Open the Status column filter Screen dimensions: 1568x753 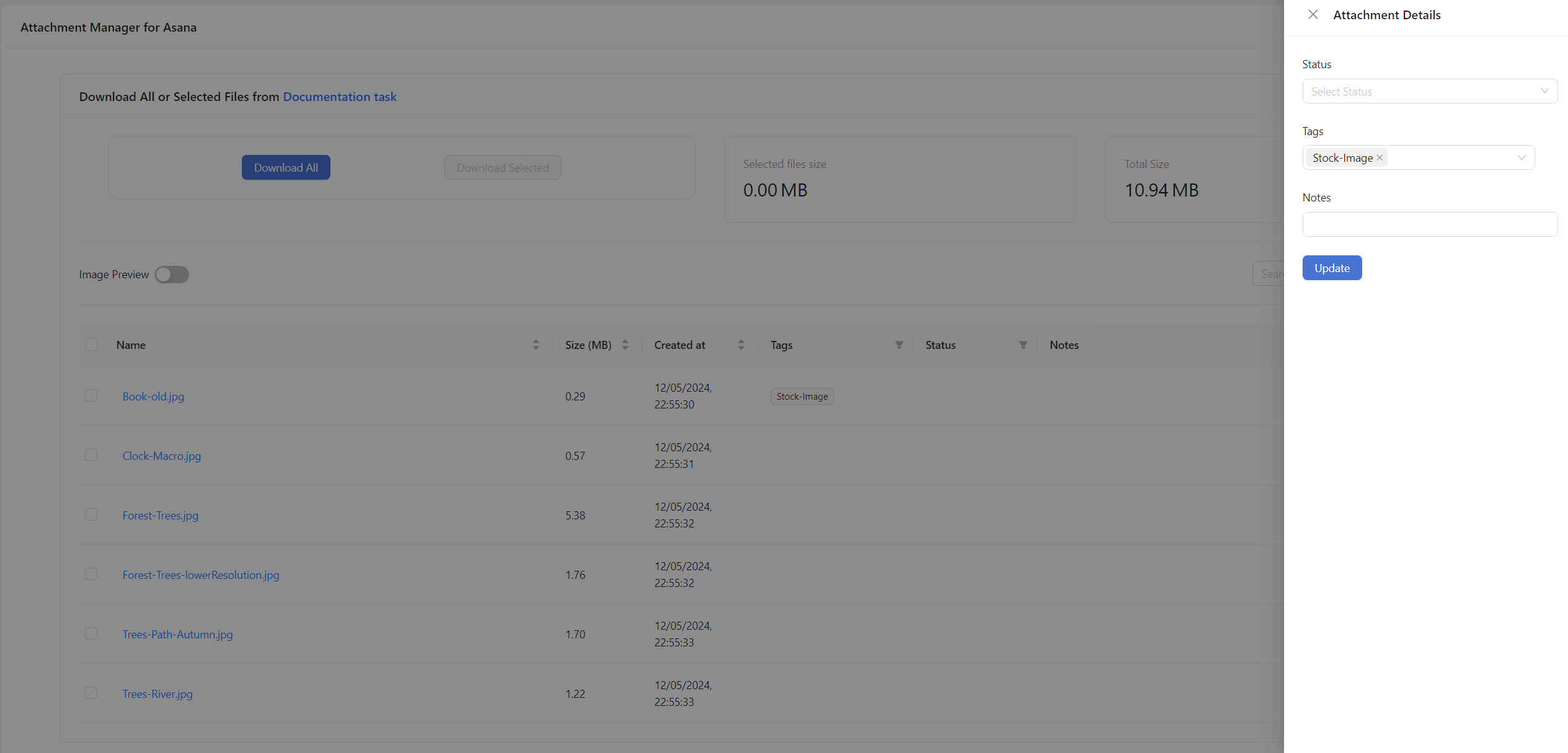coord(1023,345)
